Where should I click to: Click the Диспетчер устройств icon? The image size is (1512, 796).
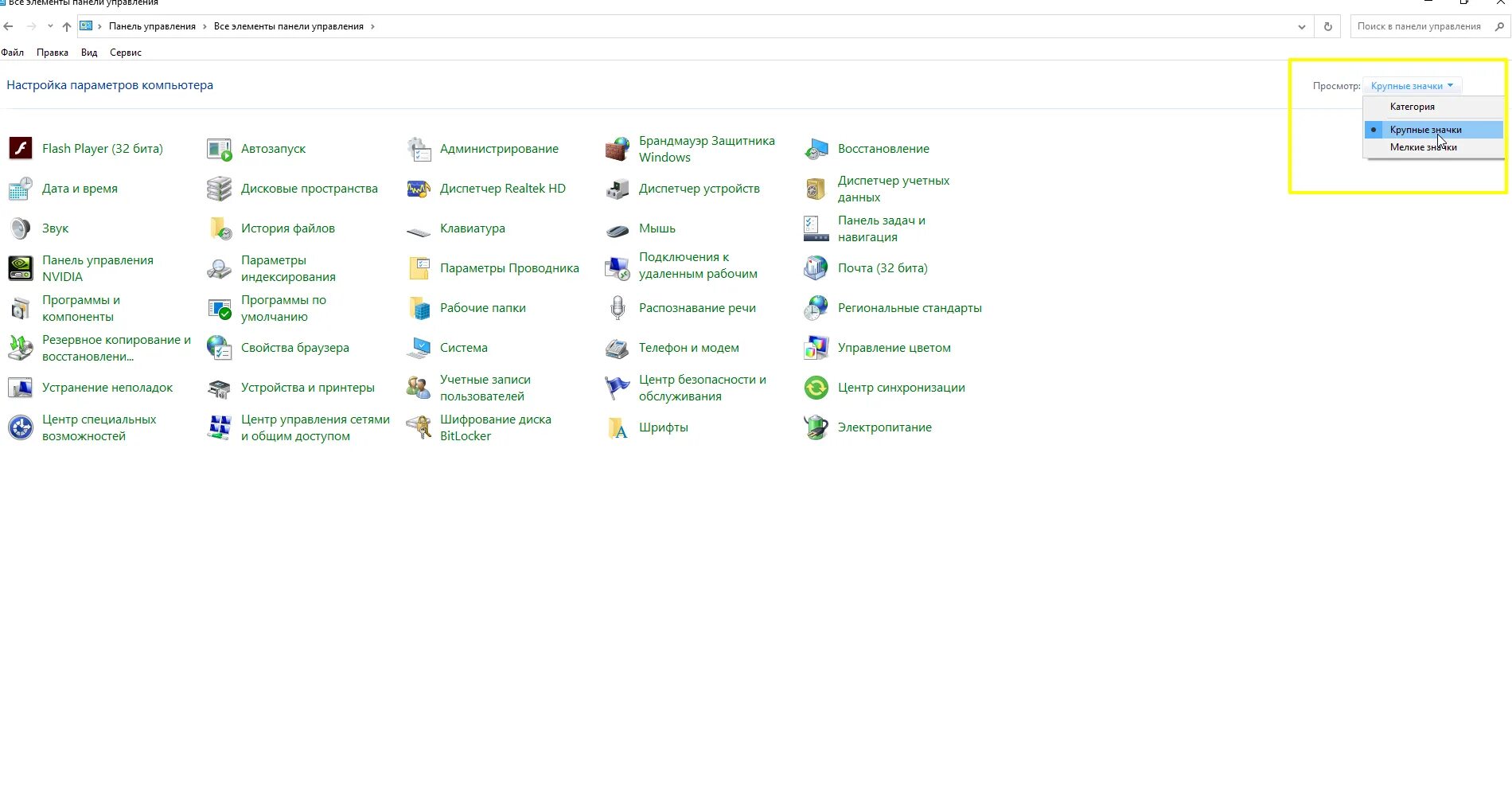[617, 189]
